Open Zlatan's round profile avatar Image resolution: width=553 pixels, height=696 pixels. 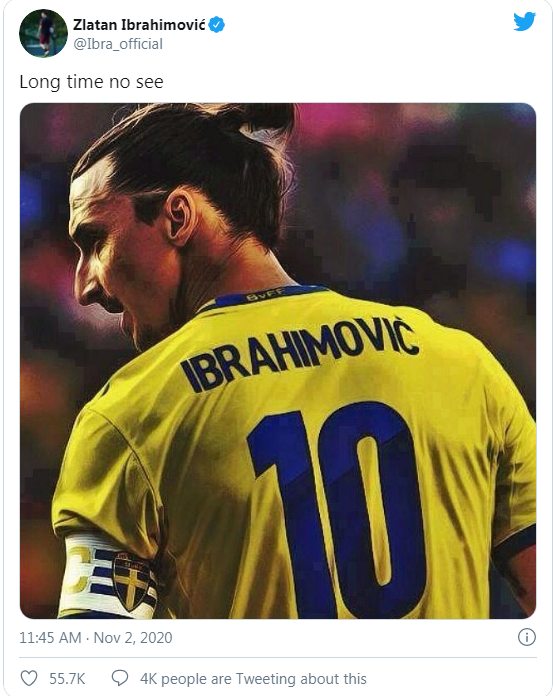(43, 33)
